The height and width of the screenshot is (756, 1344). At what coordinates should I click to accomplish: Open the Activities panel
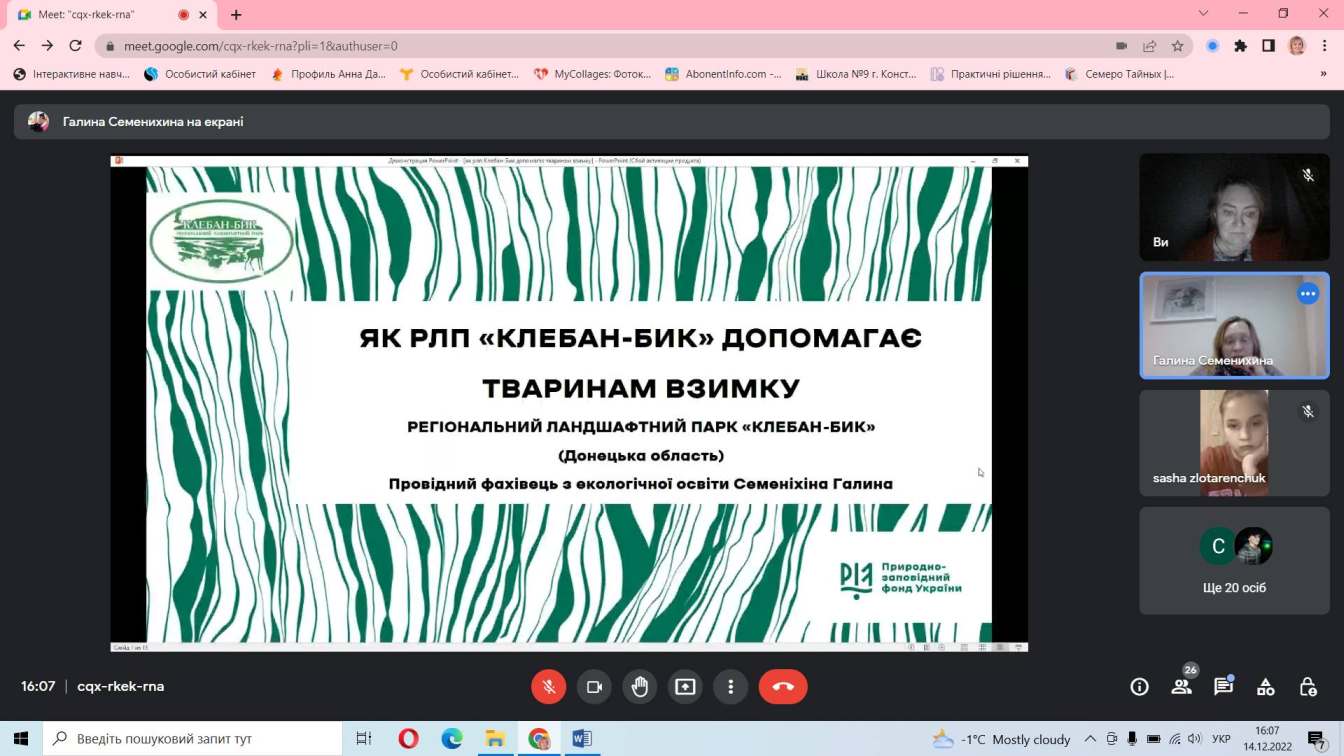1266,687
